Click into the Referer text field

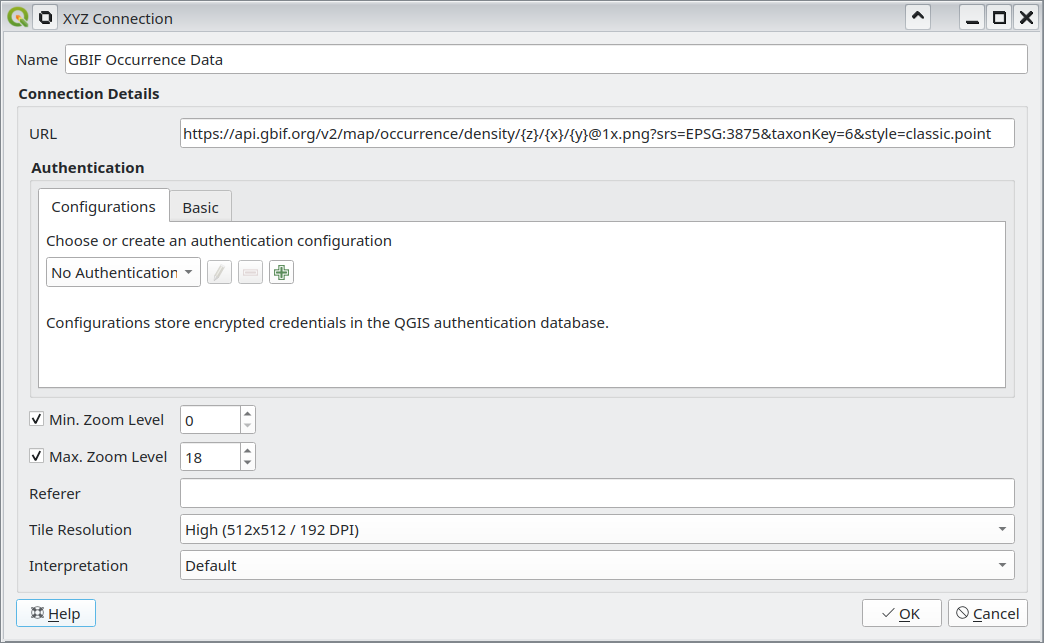point(597,493)
